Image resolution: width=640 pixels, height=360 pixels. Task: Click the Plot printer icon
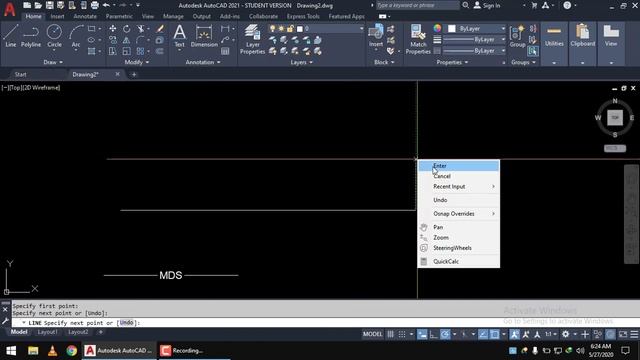point(95,5)
